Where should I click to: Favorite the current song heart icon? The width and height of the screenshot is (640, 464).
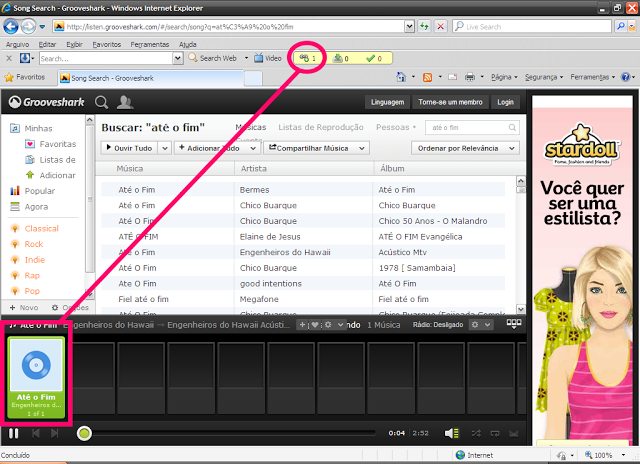click(315, 325)
